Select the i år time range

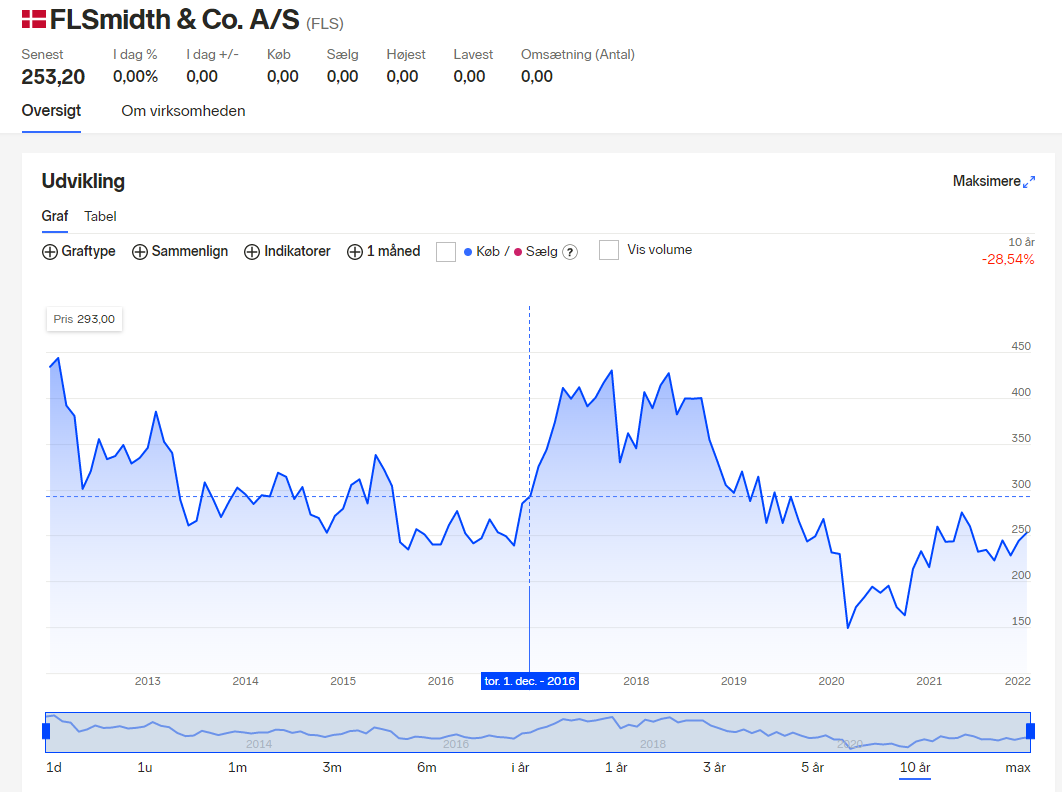point(520,767)
